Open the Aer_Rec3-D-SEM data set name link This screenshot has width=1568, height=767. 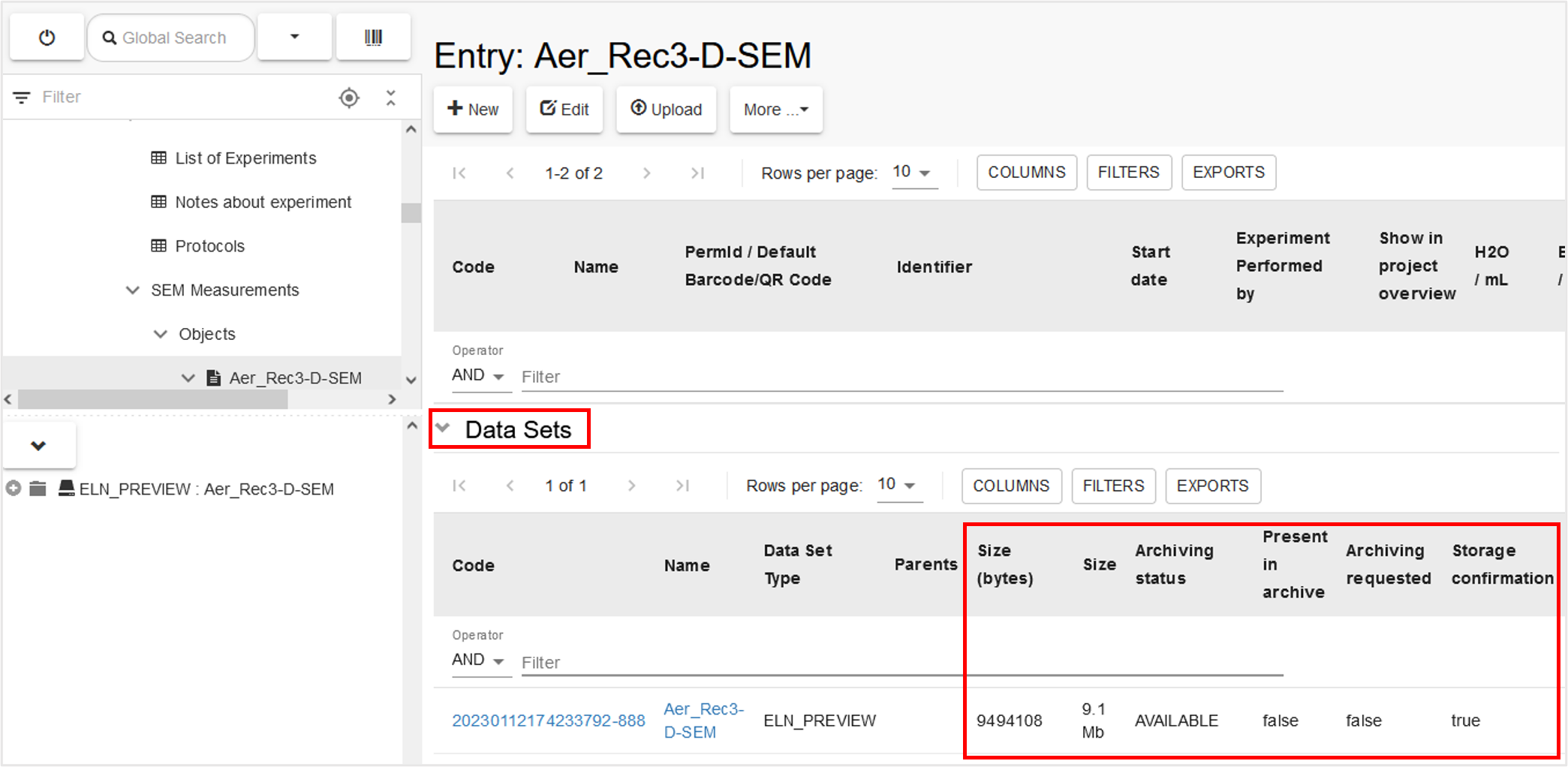tap(704, 720)
